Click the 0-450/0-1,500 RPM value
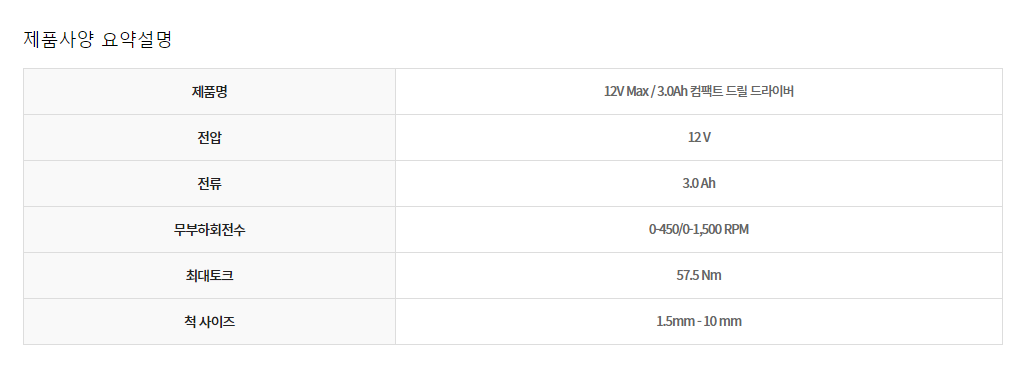The height and width of the screenshot is (373, 1018). click(699, 230)
